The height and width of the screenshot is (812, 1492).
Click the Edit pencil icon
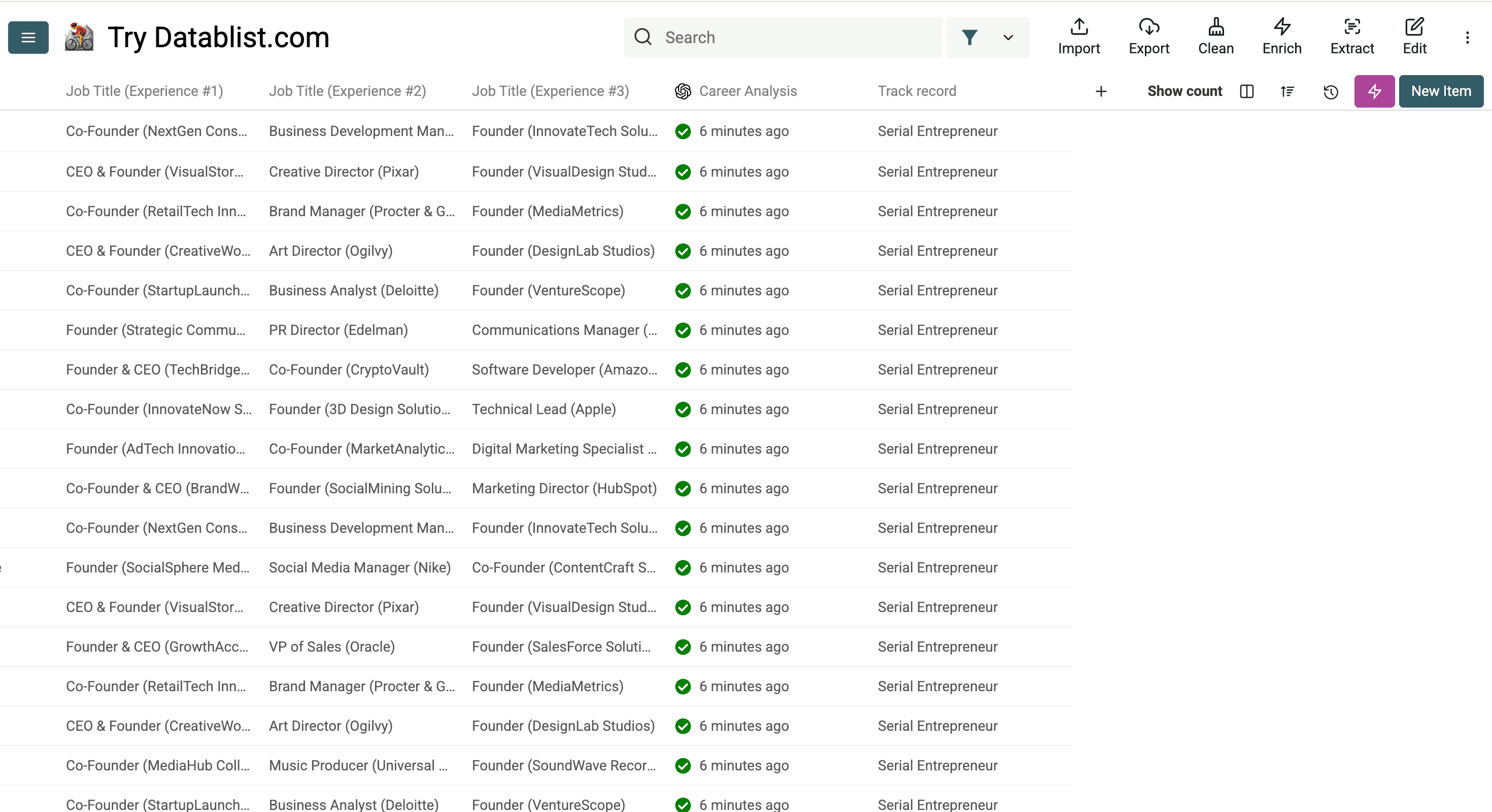point(1414,27)
